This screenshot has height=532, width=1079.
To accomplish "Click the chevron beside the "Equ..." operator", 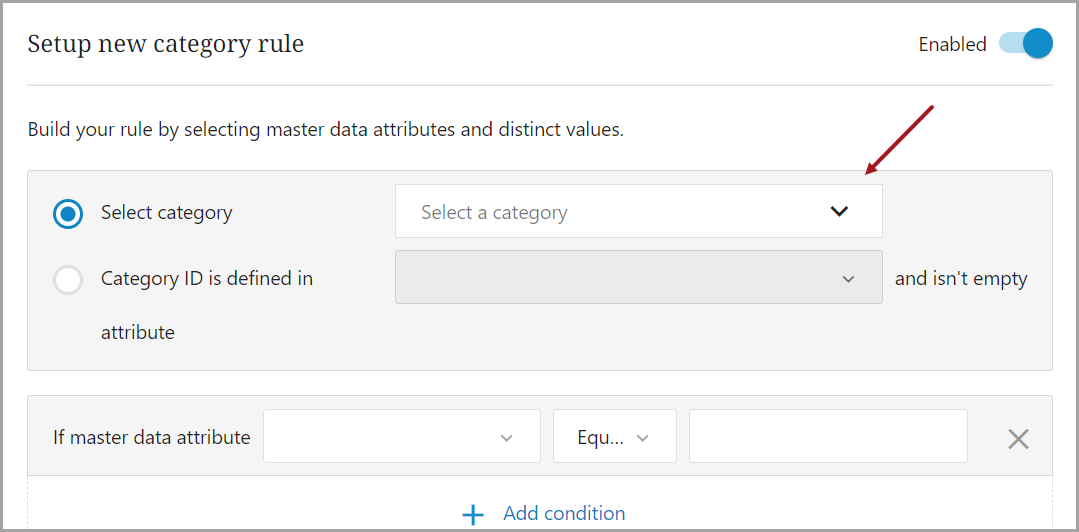I will coord(643,438).
